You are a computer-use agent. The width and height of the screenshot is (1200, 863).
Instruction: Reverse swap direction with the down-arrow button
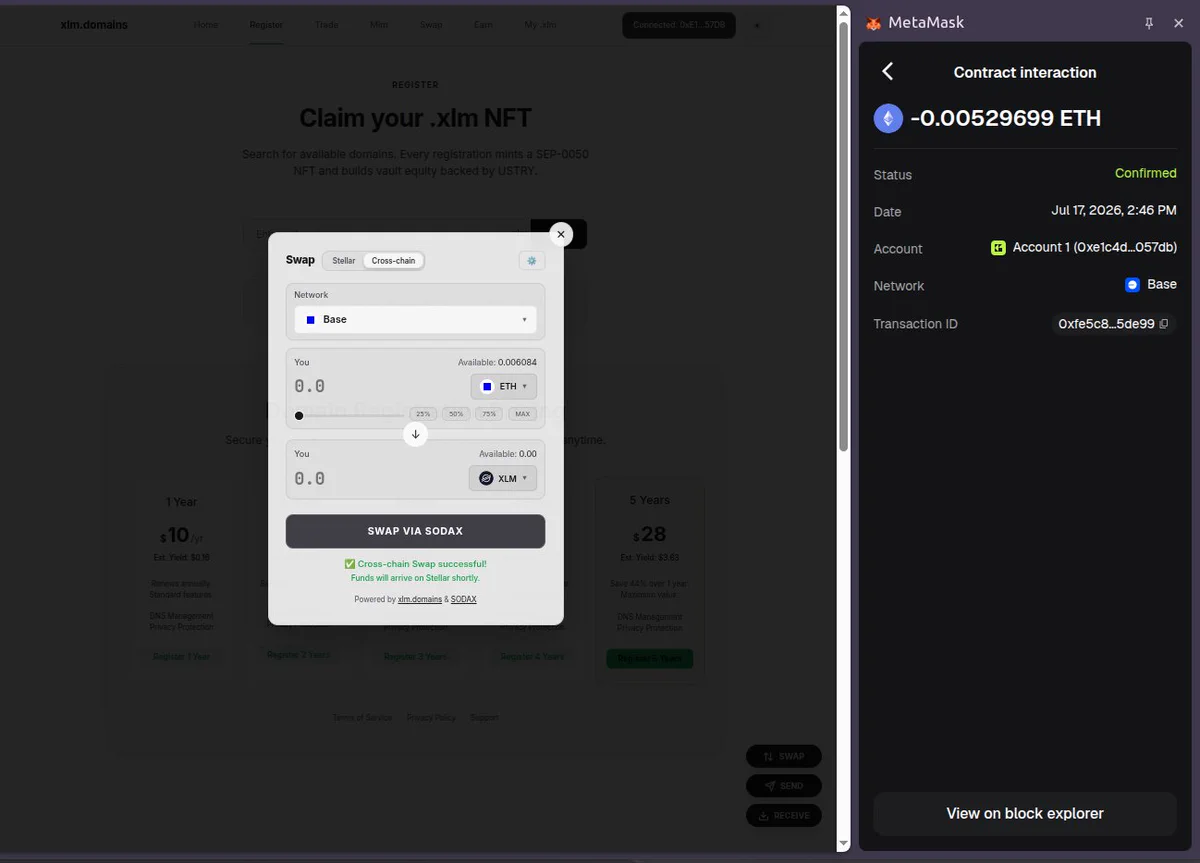tap(416, 434)
